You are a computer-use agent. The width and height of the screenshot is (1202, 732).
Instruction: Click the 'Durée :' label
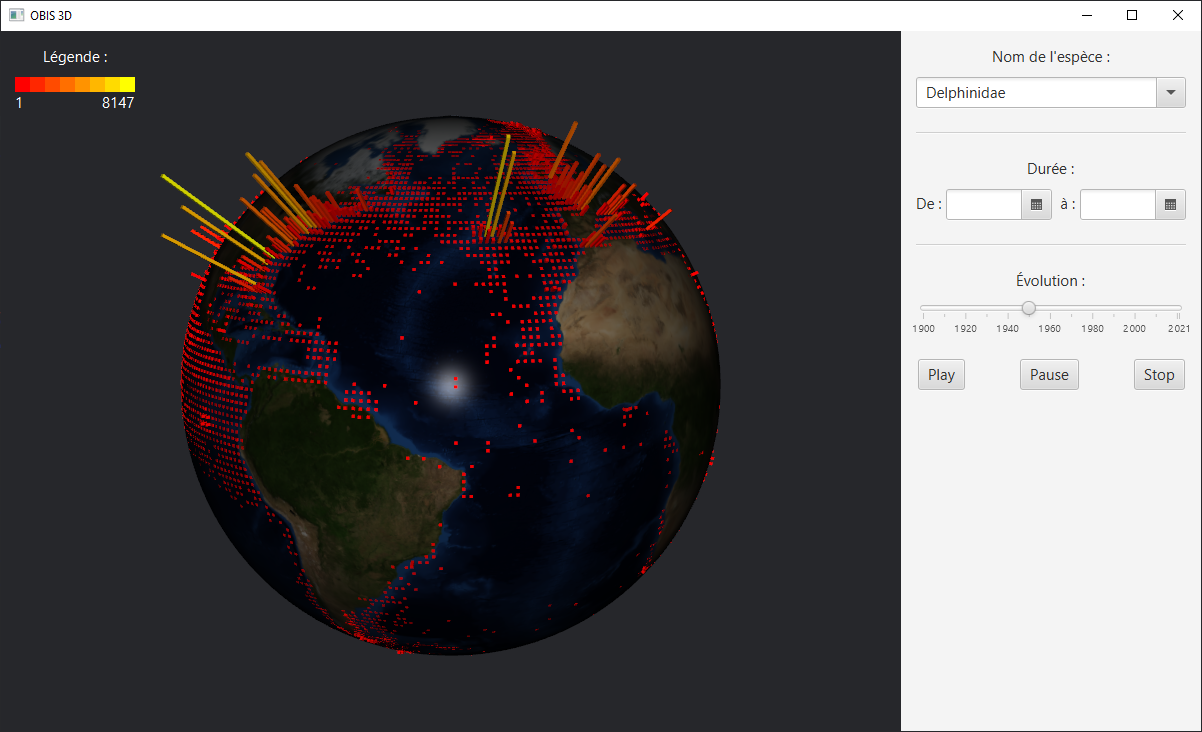coord(1051,169)
